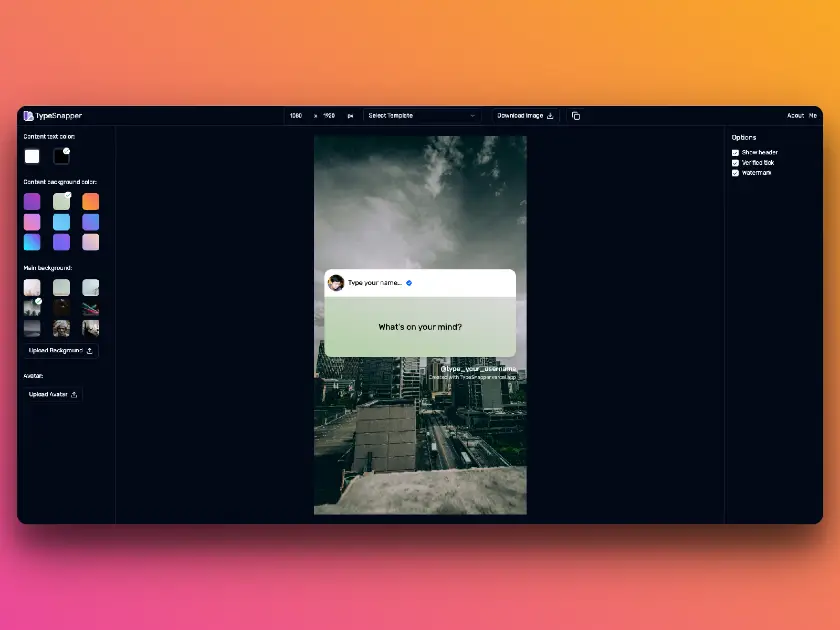The height and width of the screenshot is (630, 840).
Task: Click the checkmark on black text color swatch
Action: pyautogui.click(x=67, y=150)
